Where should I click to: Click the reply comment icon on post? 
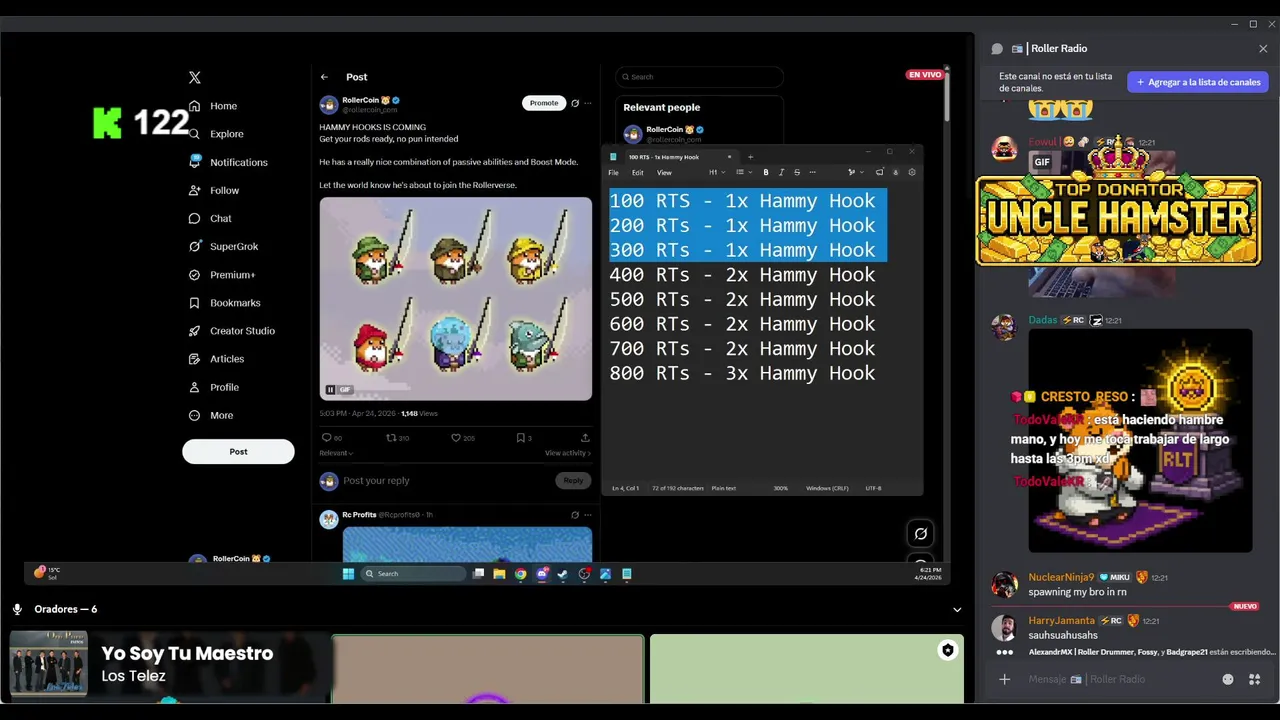(326, 438)
